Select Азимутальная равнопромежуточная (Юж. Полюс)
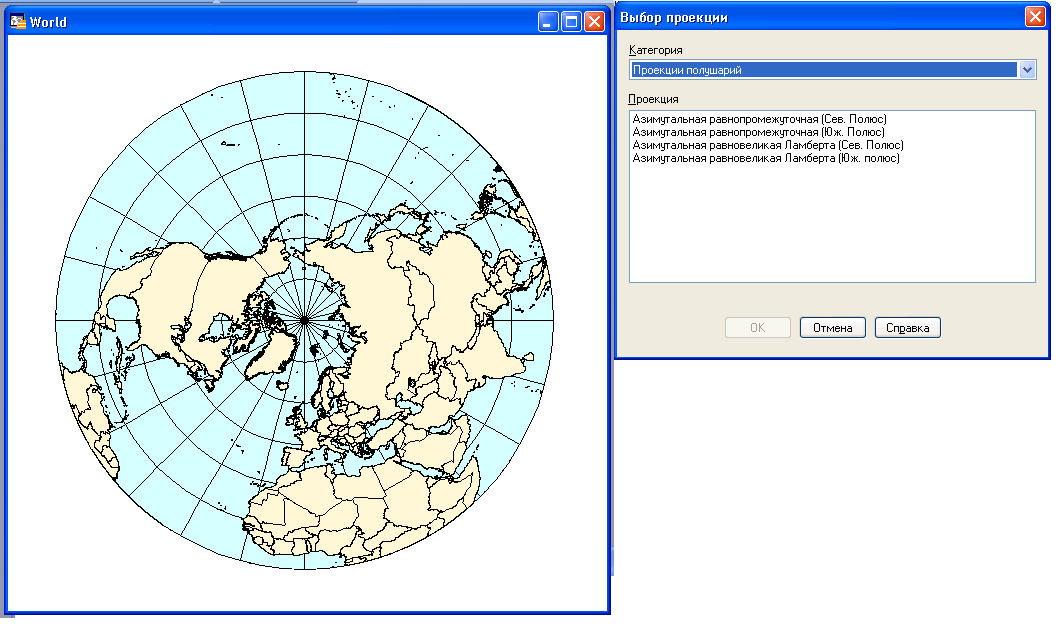Image resolution: width=1057 pixels, height=626 pixels. [x=758, y=132]
